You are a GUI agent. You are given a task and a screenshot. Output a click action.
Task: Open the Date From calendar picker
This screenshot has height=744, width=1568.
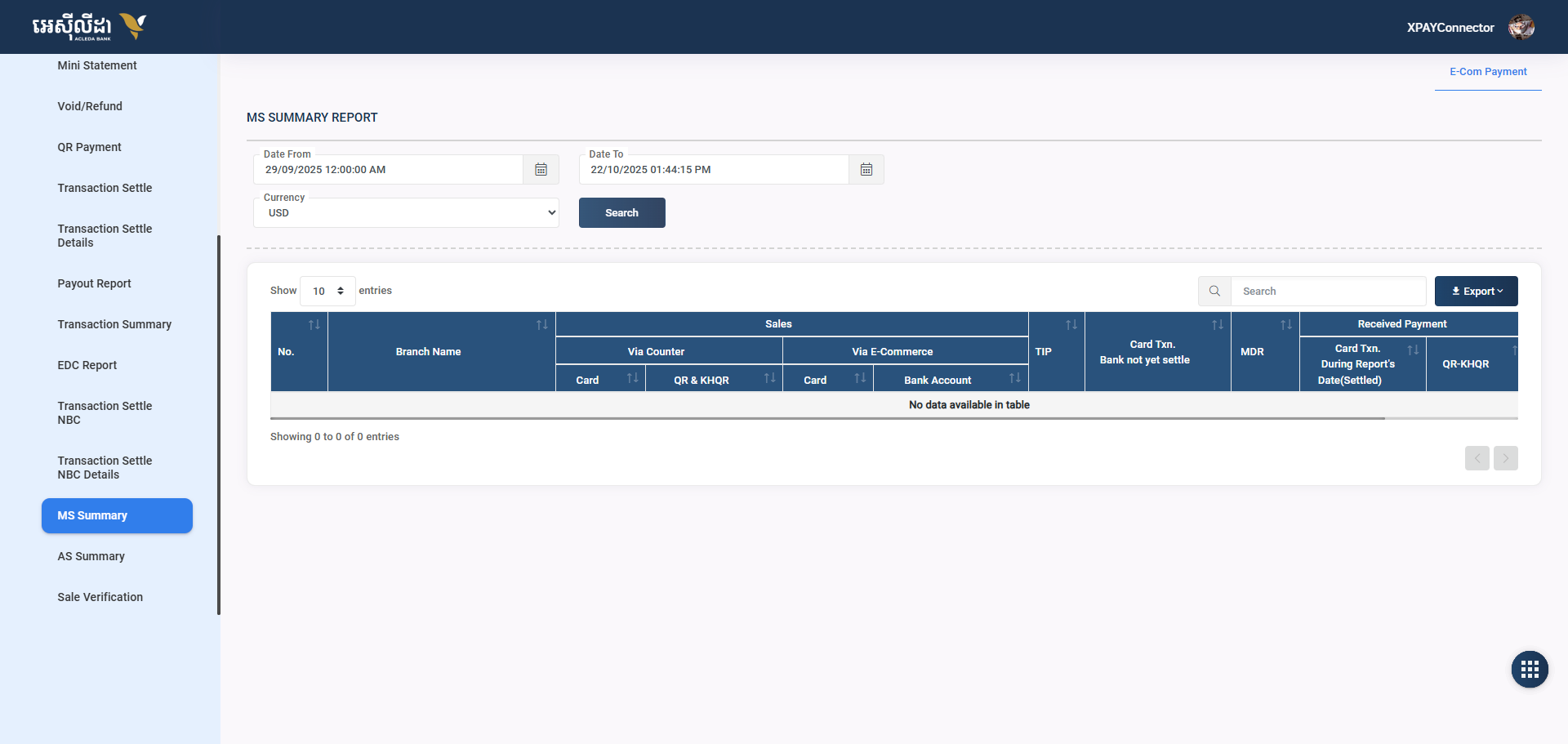[541, 170]
